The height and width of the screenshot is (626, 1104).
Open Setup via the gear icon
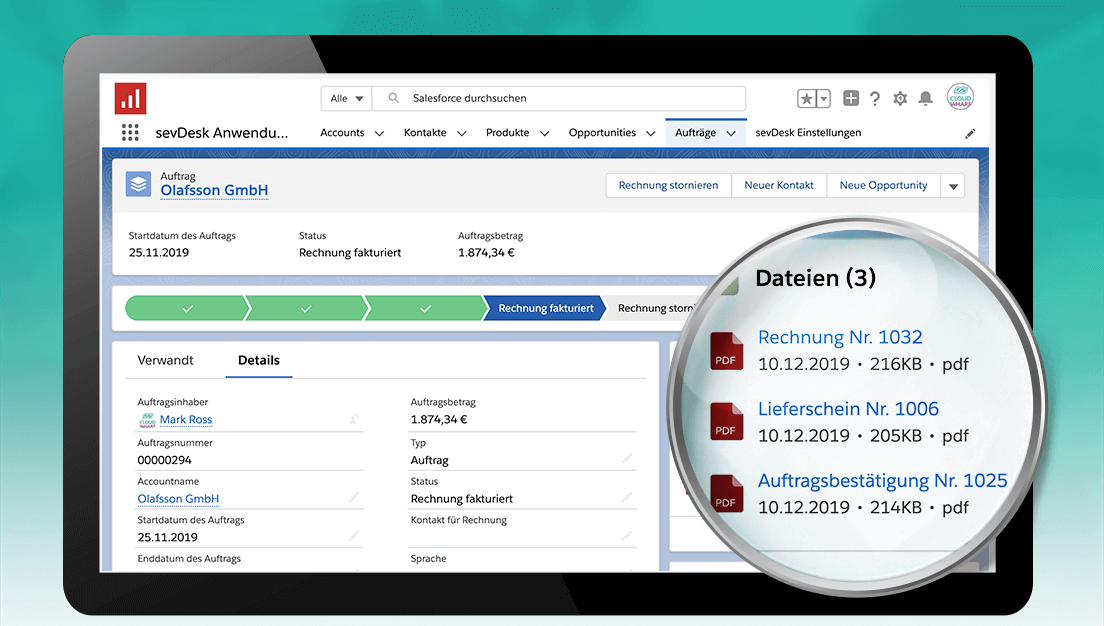point(899,98)
